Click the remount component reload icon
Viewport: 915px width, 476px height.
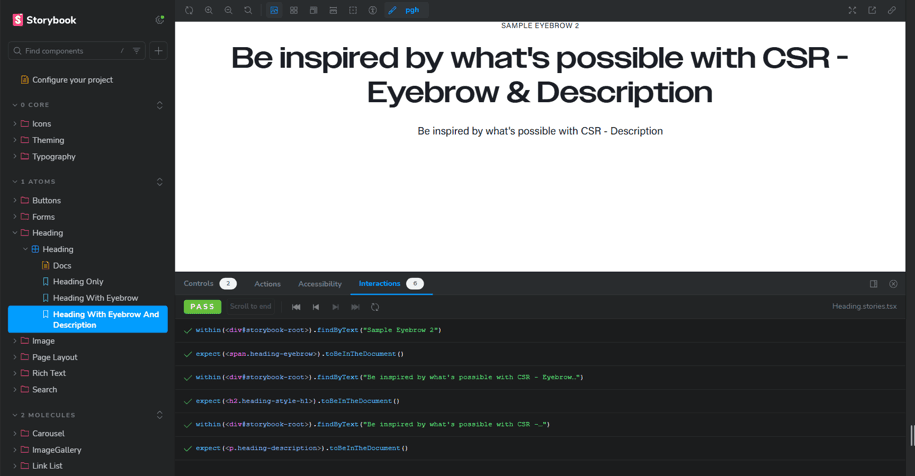[189, 10]
